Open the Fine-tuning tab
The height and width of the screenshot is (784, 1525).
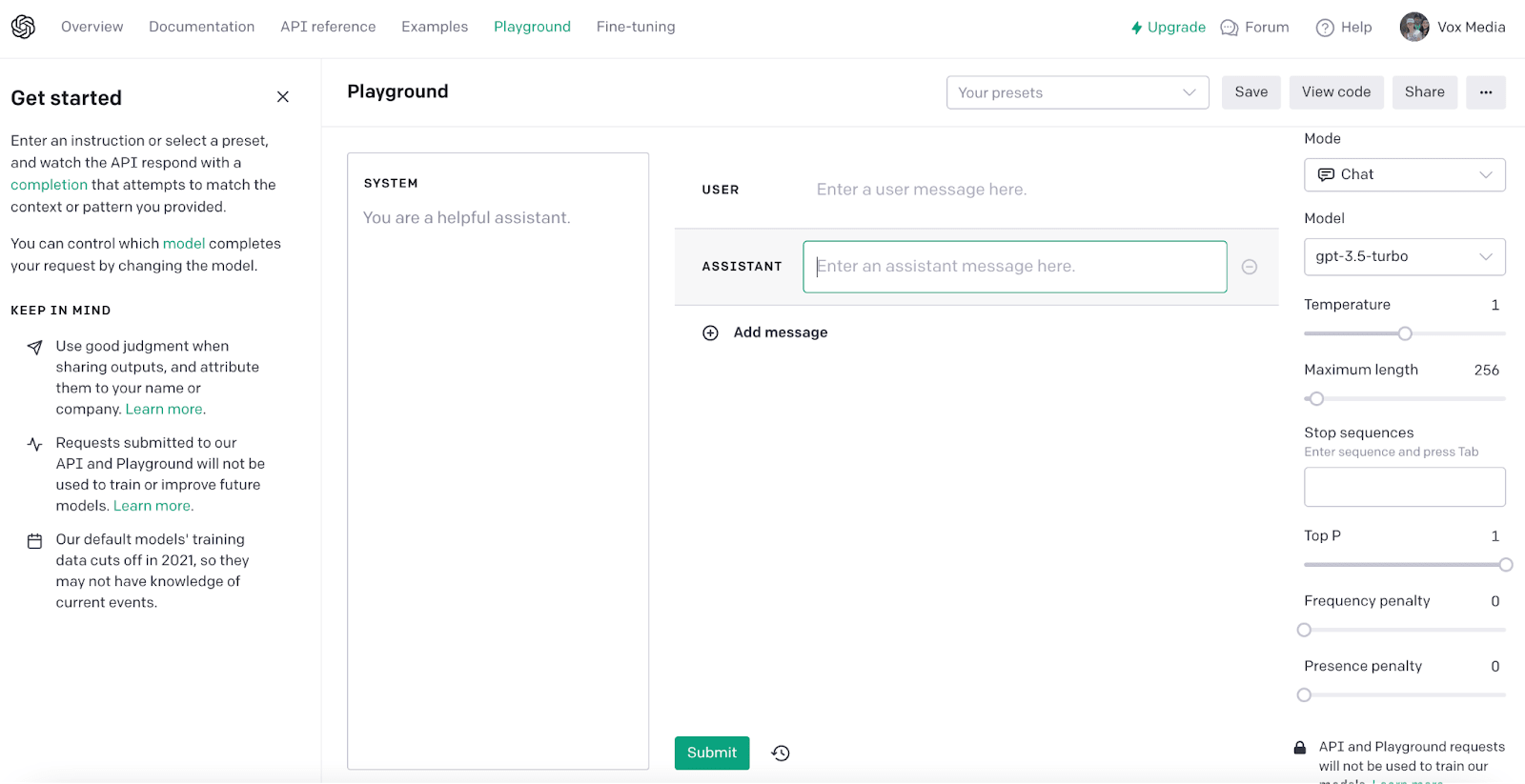[x=636, y=27]
